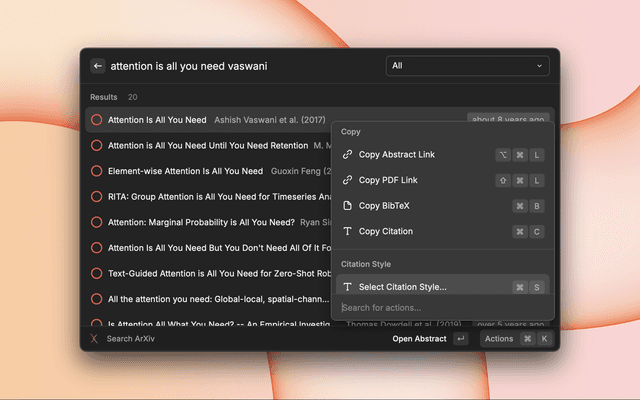Image resolution: width=640 pixels, height=400 pixels.
Task: Select Attention: Marginal Probability result
Action: point(200,222)
